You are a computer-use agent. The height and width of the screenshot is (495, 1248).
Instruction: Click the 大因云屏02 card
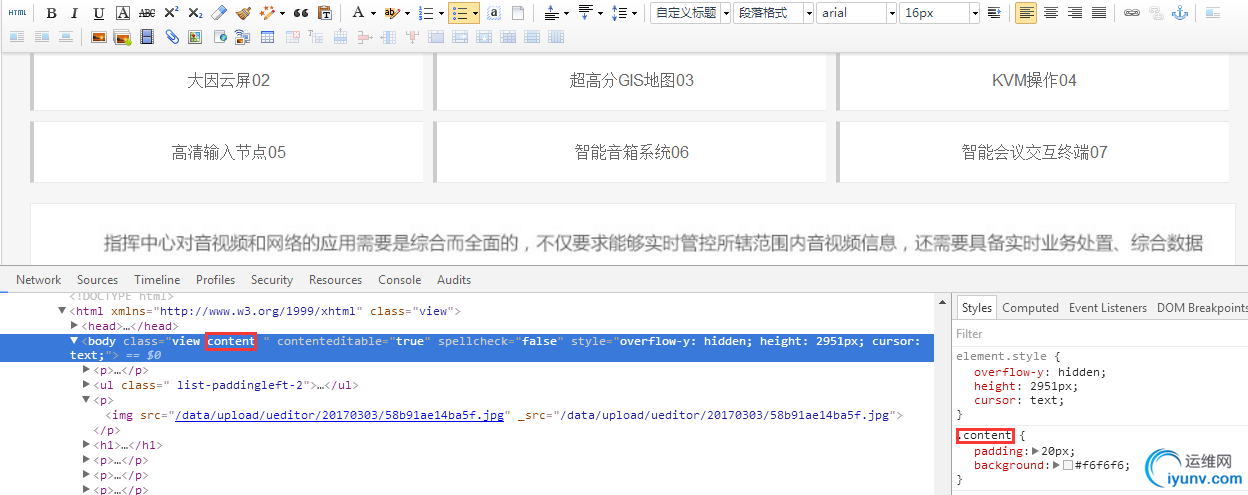point(228,81)
